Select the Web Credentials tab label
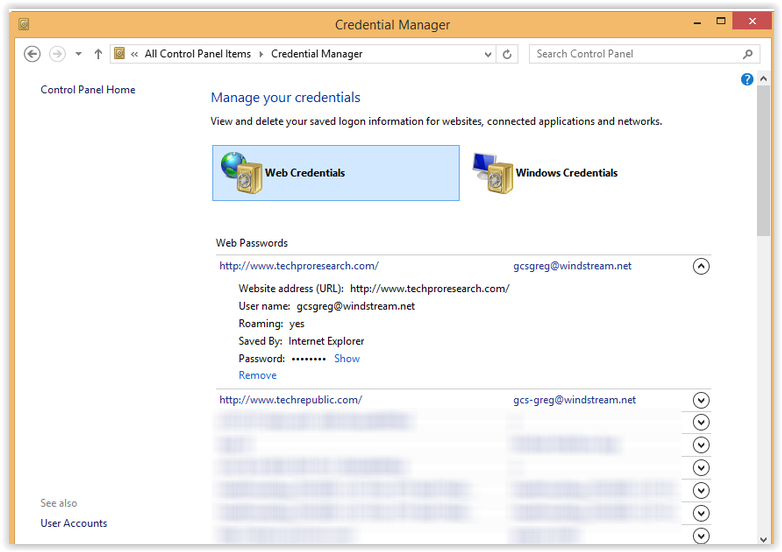The width and height of the screenshot is (782, 552). 305,173
